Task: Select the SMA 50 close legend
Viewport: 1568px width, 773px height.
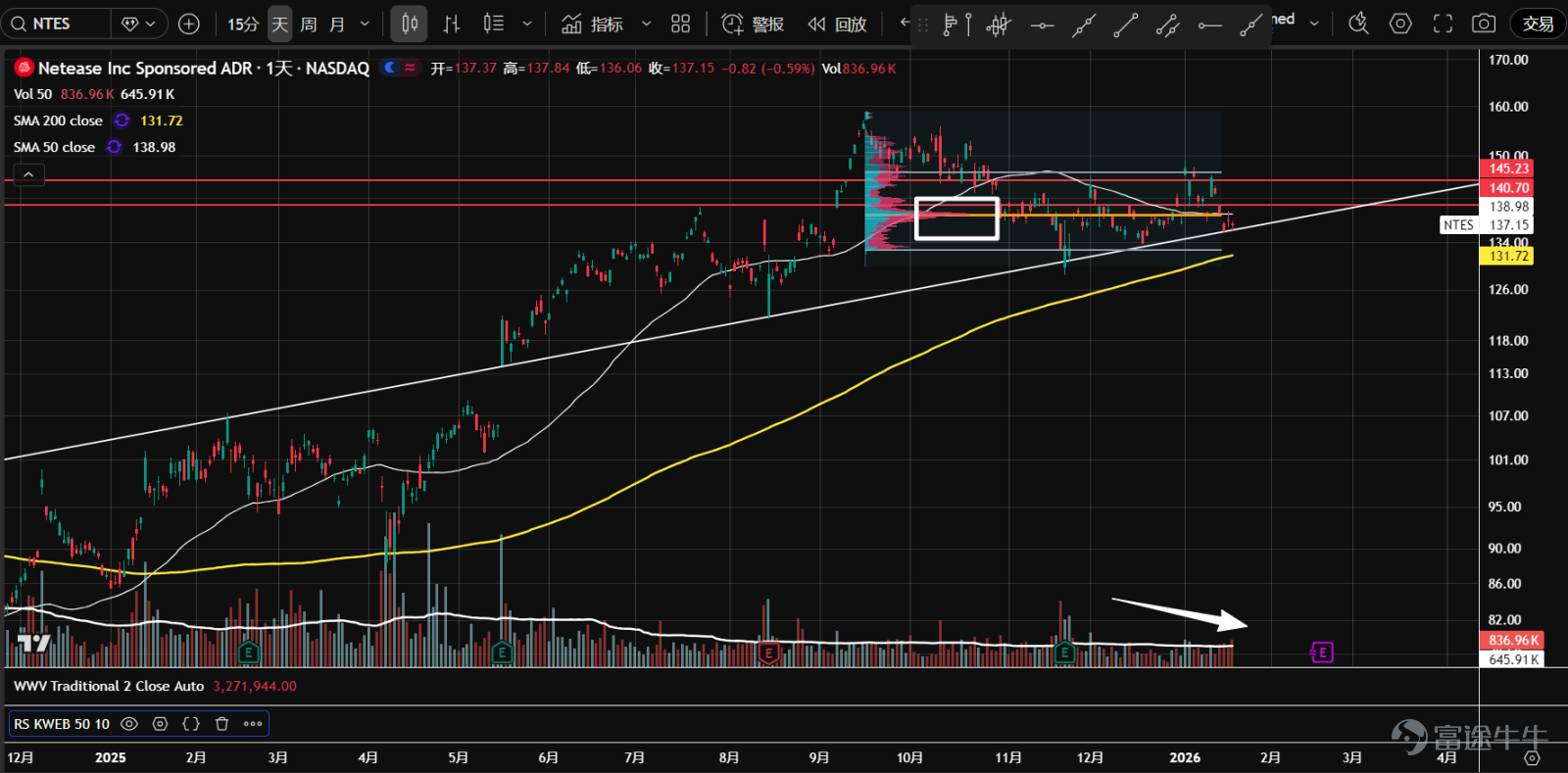Action: click(54, 147)
